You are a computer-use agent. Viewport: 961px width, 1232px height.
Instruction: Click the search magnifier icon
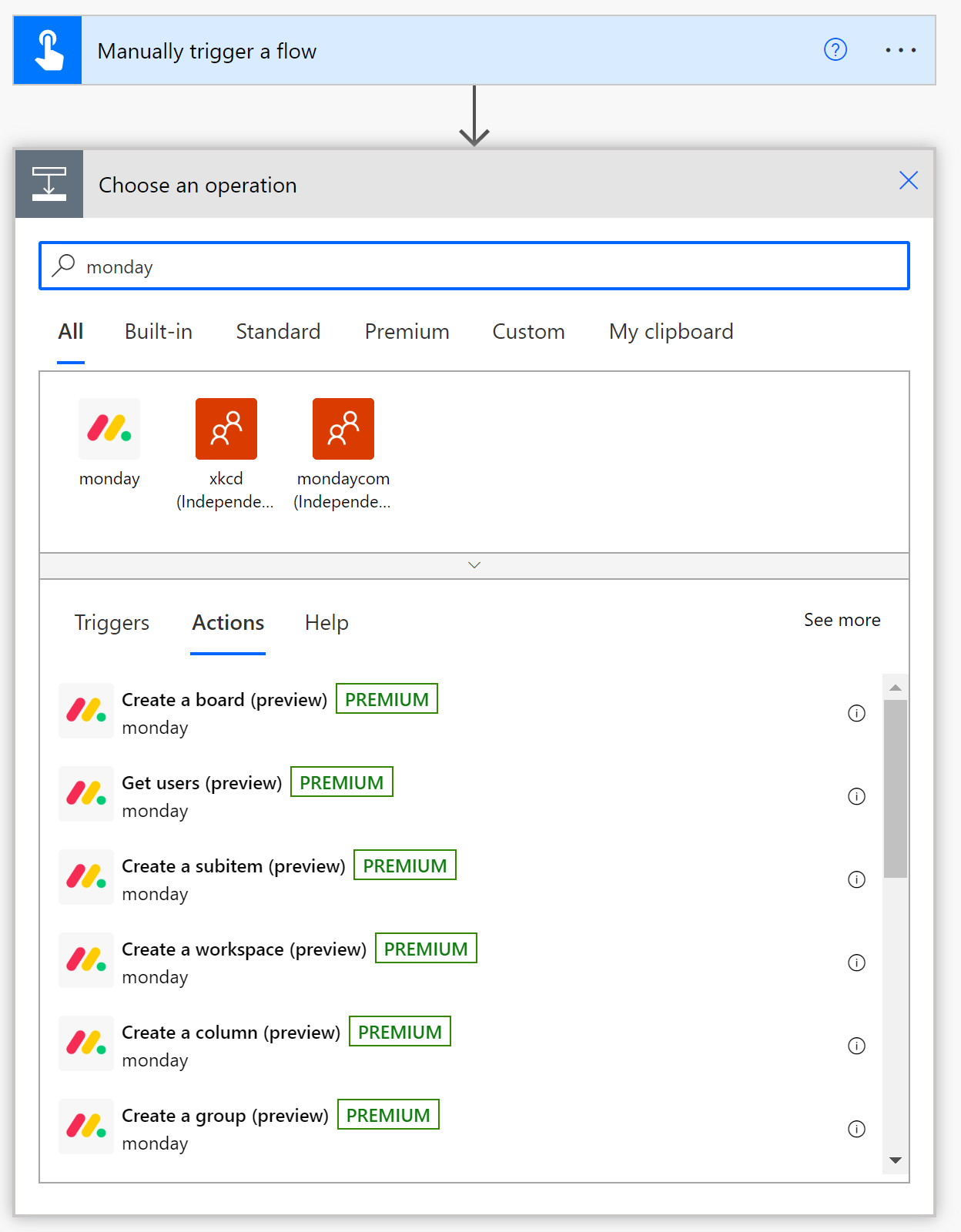tap(63, 266)
